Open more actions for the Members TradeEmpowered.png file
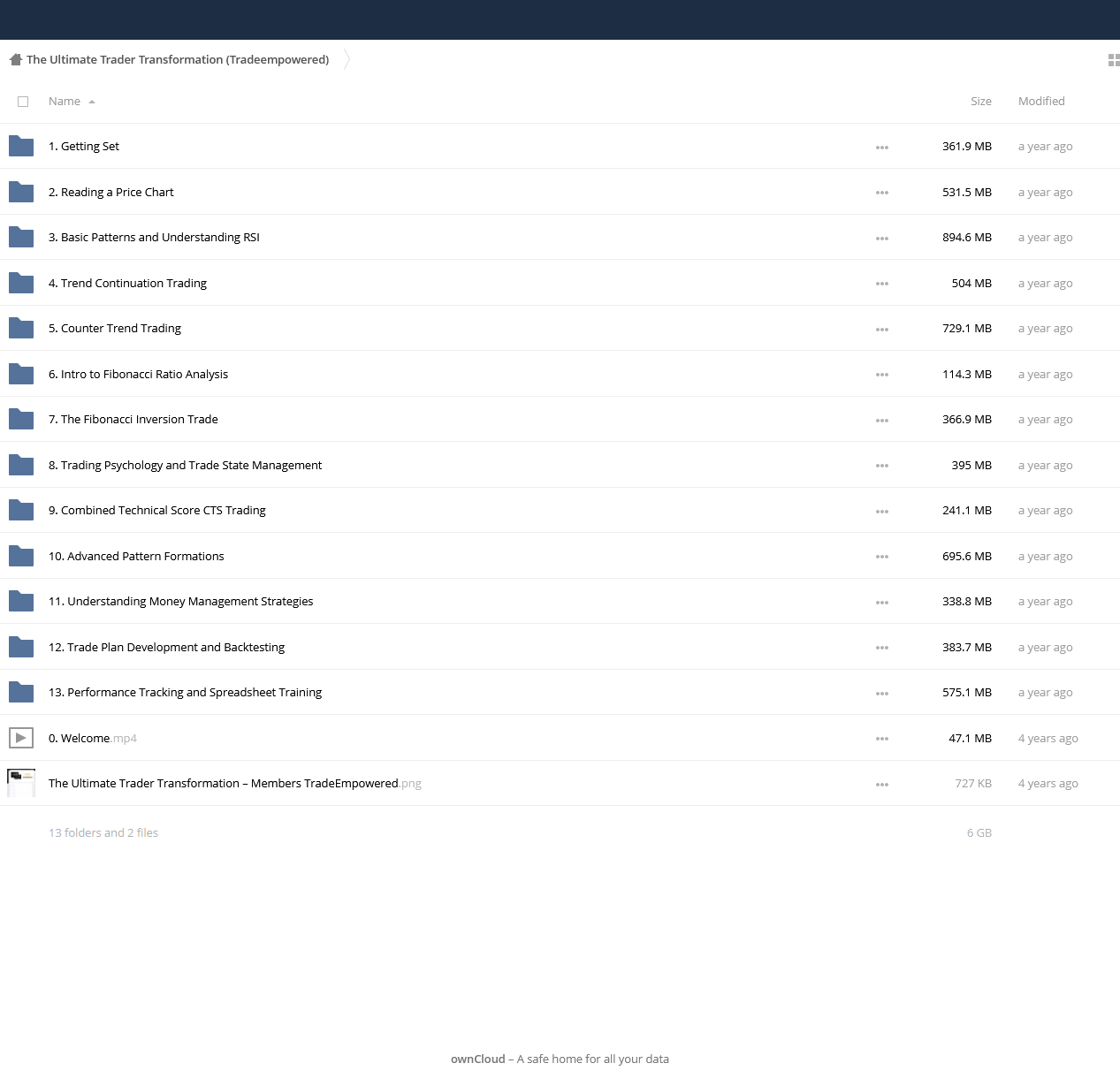This screenshot has height=1086, width=1120. pos(882,785)
